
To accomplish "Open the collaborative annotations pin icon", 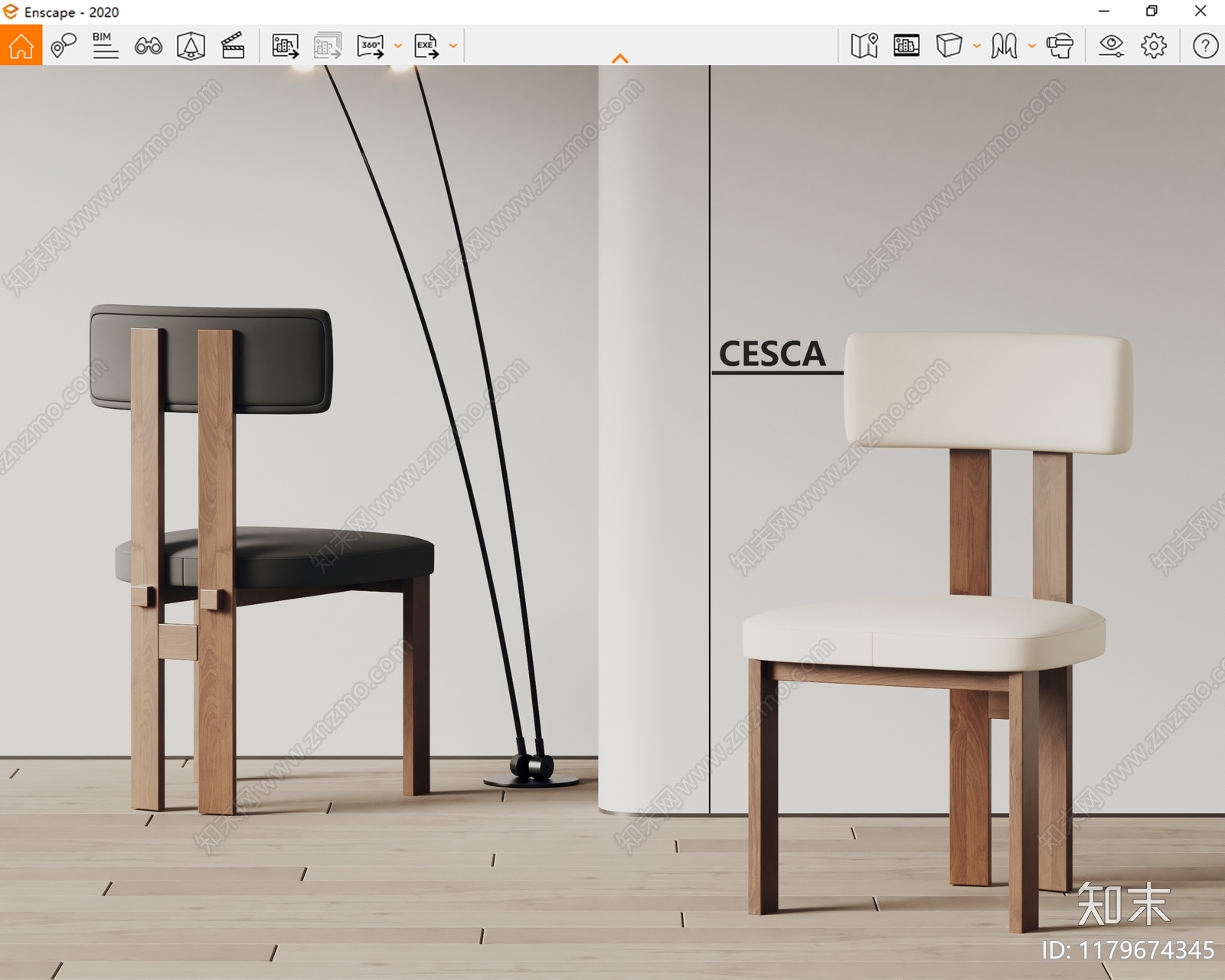I will coord(64,46).
